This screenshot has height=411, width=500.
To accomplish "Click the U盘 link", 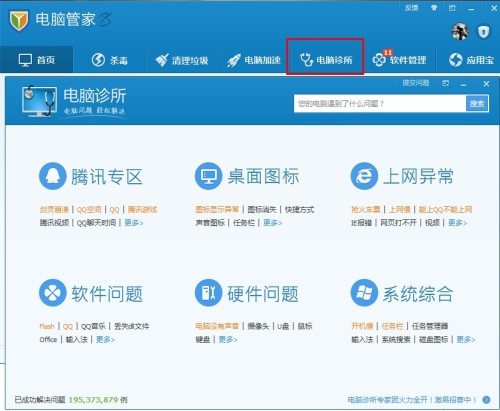I will point(283,326).
